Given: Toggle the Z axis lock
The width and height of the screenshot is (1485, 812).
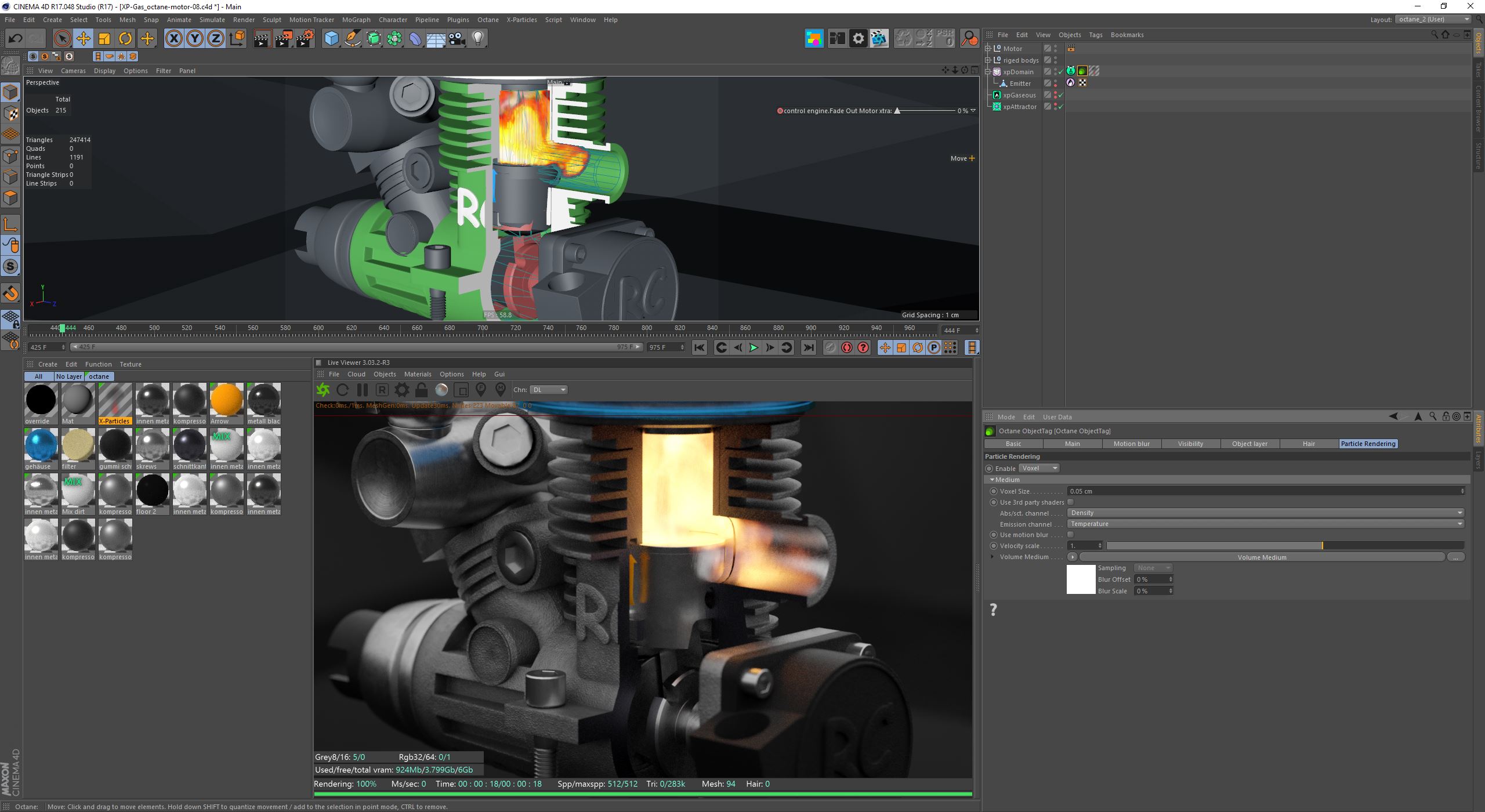Looking at the screenshot, I should pyautogui.click(x=216, y=39).
